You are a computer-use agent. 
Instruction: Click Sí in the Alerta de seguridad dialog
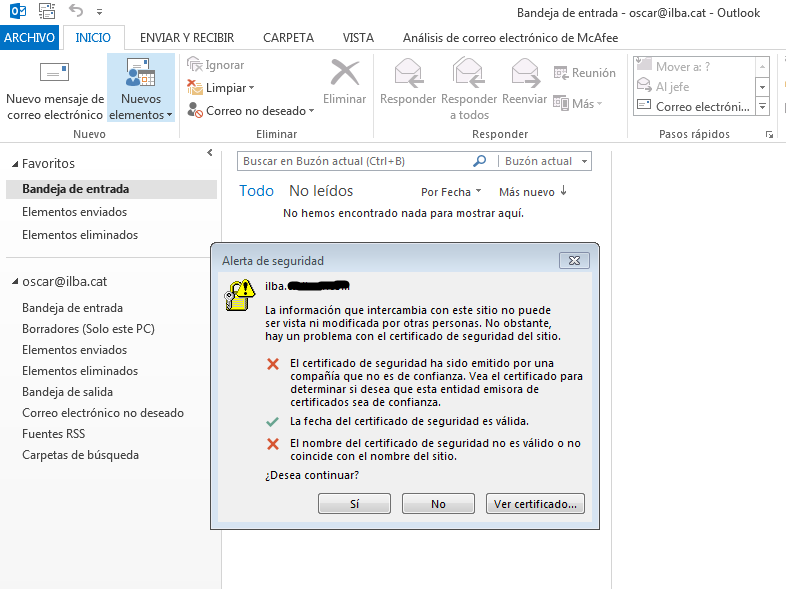[x=354, y=504]
